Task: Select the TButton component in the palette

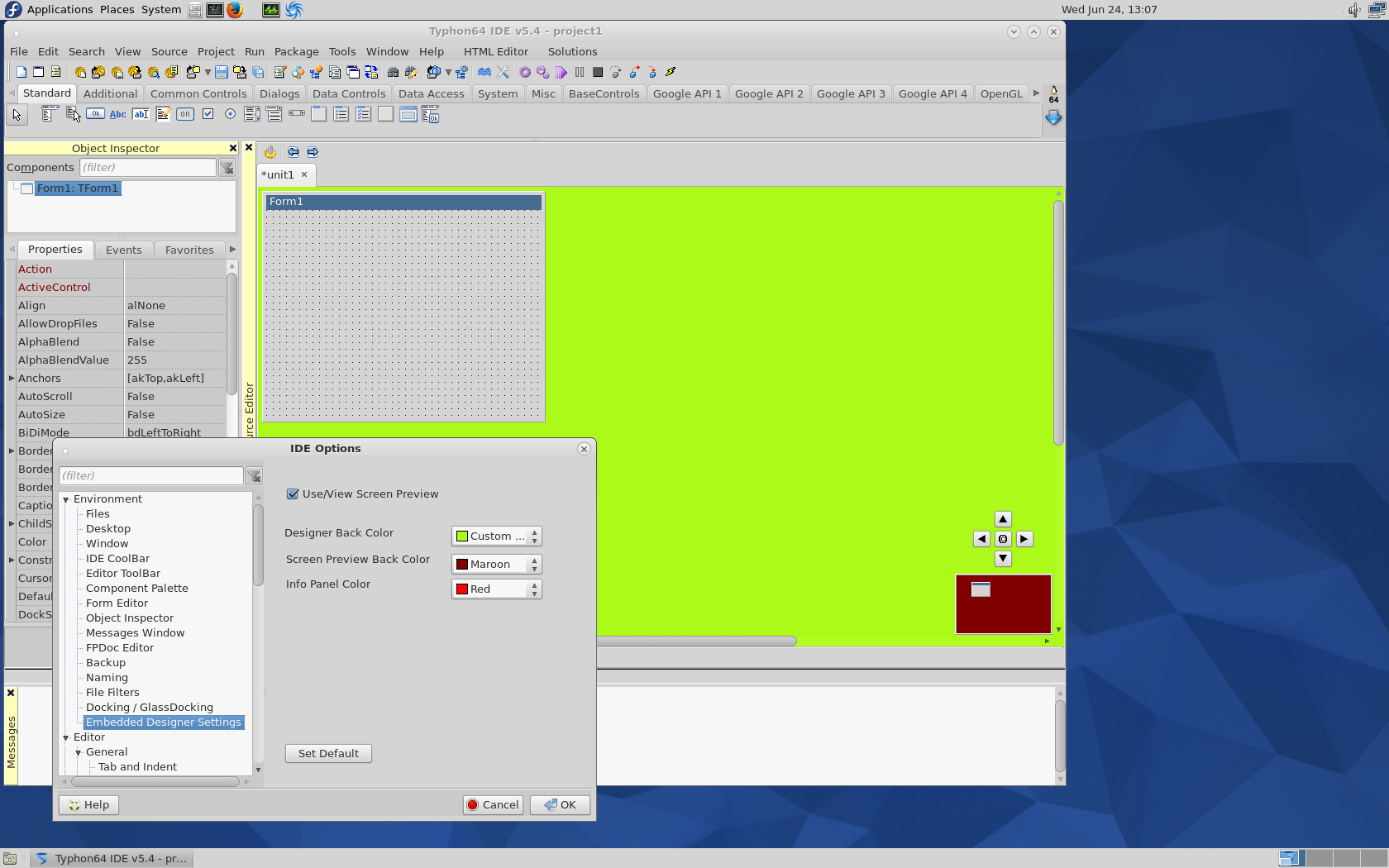Action: point(95,114)
